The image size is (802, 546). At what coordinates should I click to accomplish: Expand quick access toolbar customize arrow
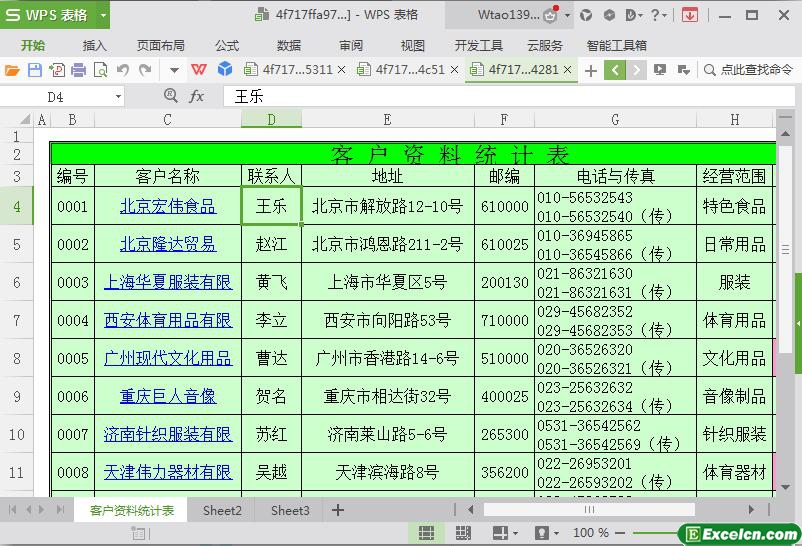coord(174,70)
